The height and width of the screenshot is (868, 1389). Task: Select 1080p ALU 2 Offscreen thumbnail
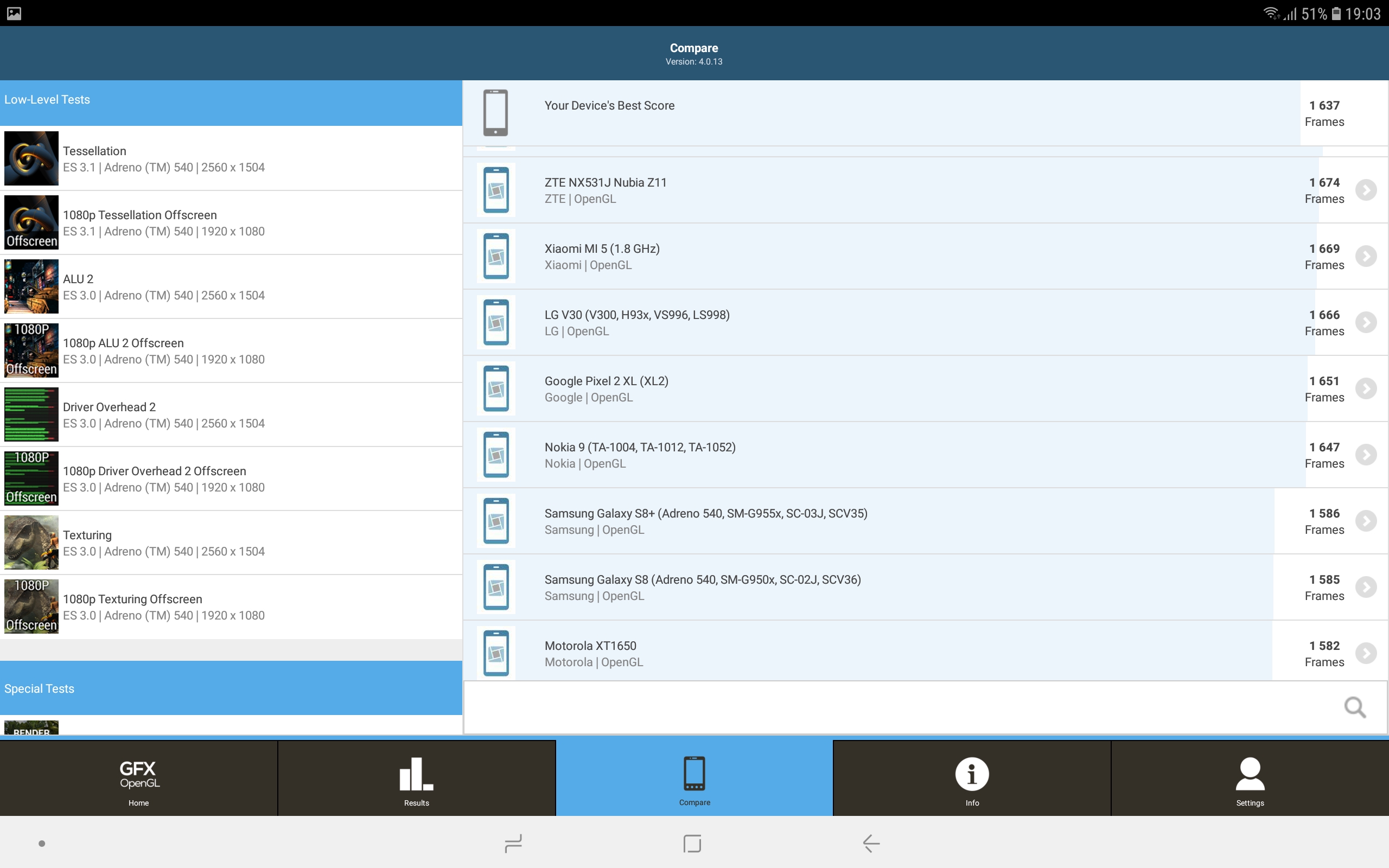31,350
